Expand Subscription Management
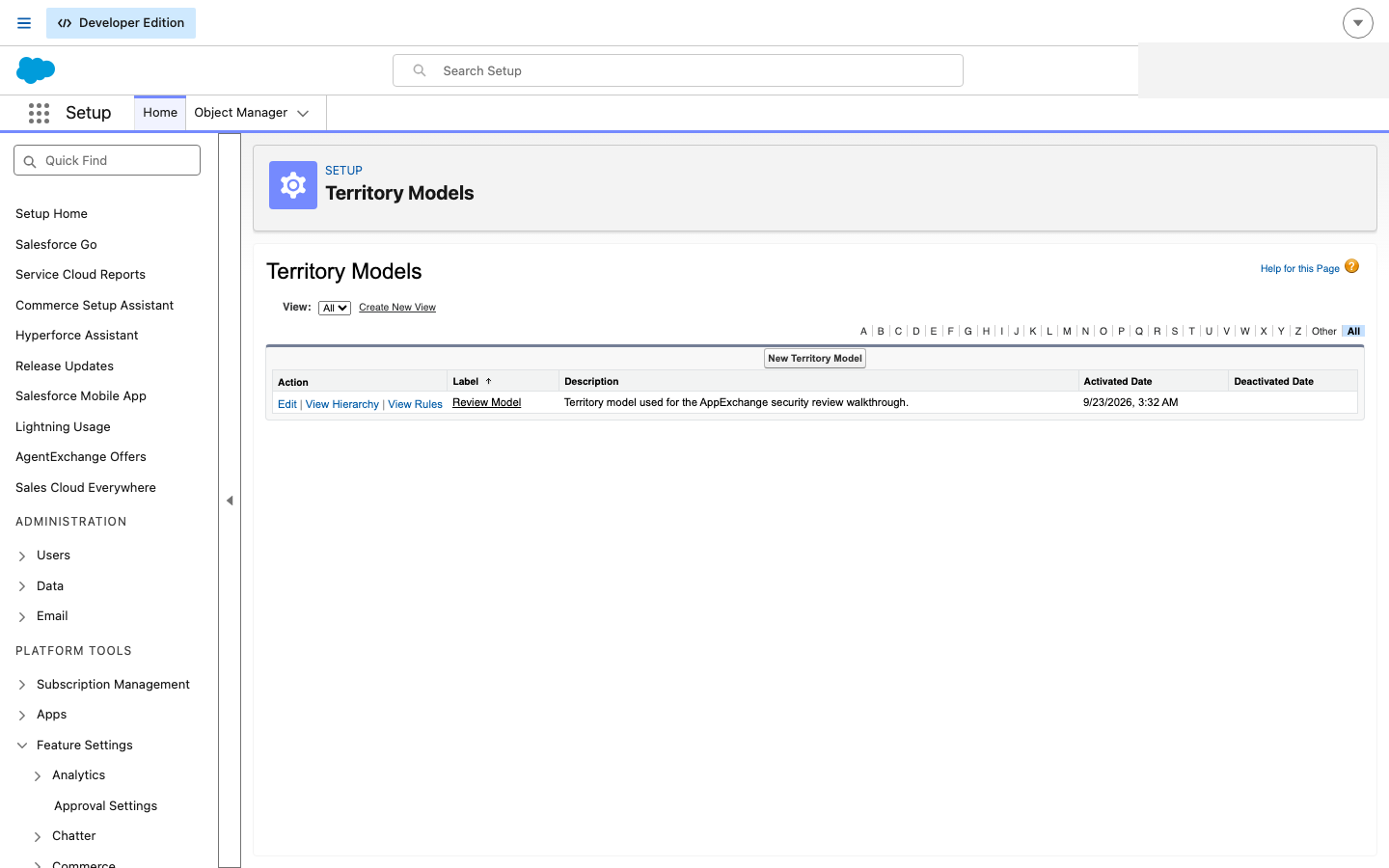This screenshot has height=868, width=1389. click(x=22, y=685)
